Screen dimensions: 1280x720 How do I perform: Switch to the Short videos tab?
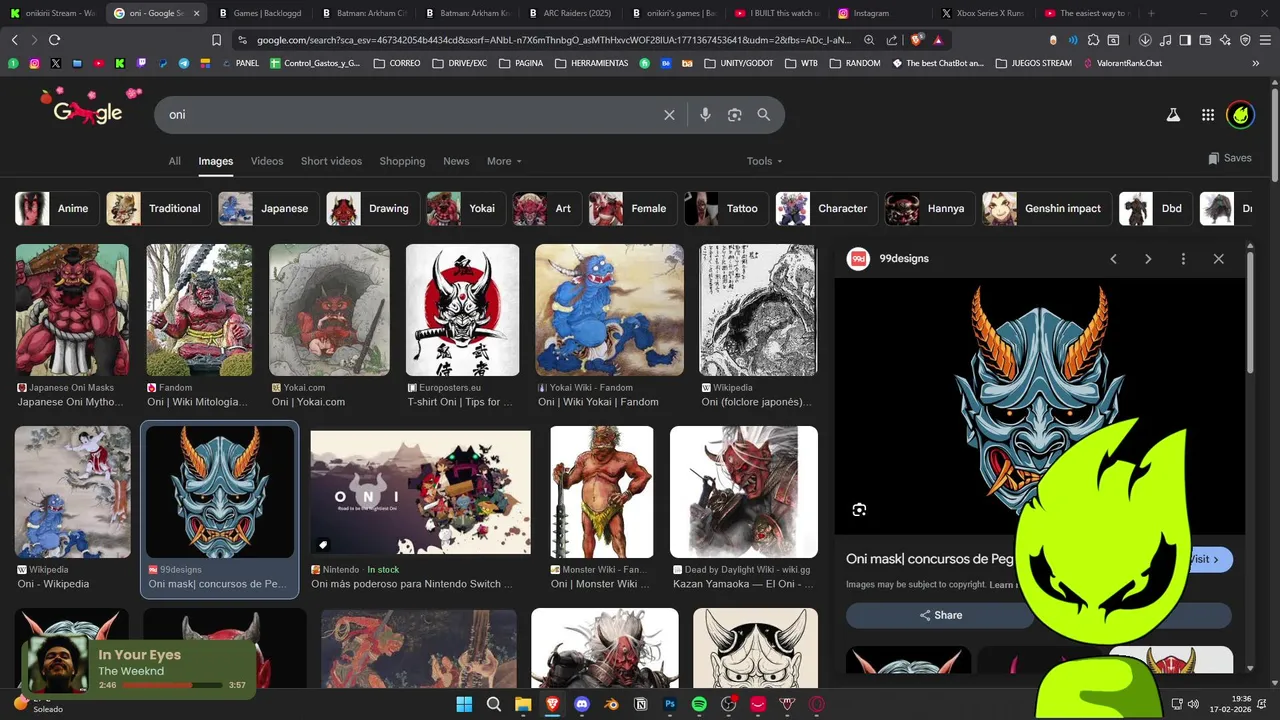[x=331, y=161]
